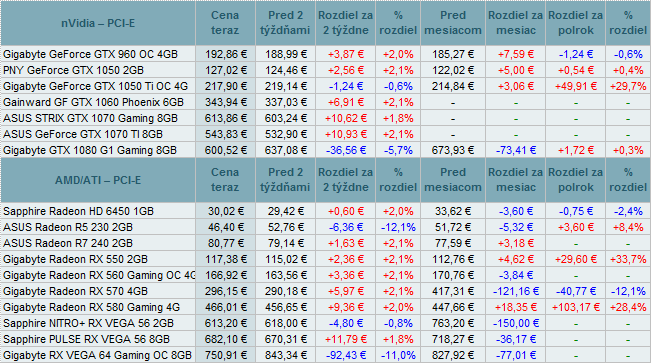651x363 pixels.
Task: Select the Gigabyte GeForce GTX 960 OC 4GB row
Action: click(326, 54)
